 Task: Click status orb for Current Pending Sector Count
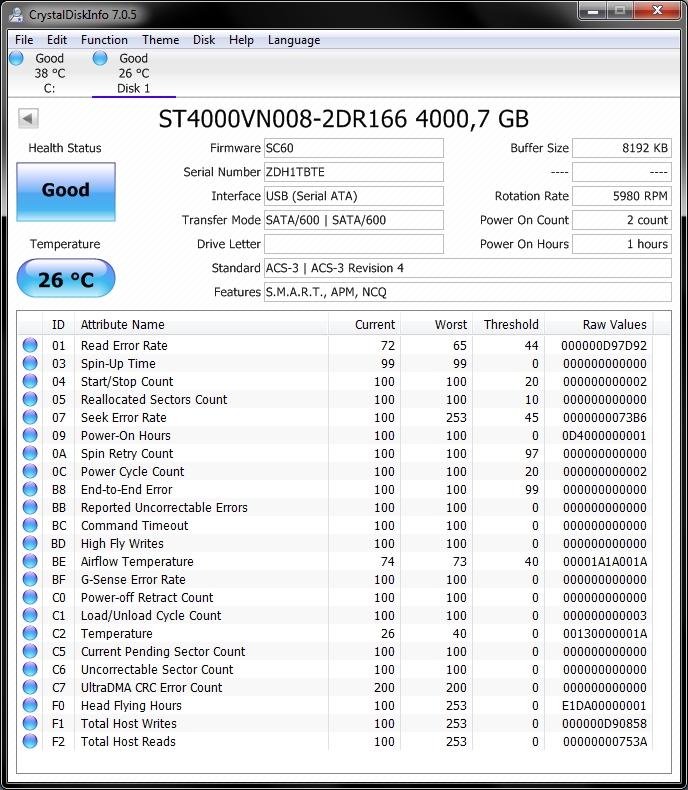coord(30,651)
